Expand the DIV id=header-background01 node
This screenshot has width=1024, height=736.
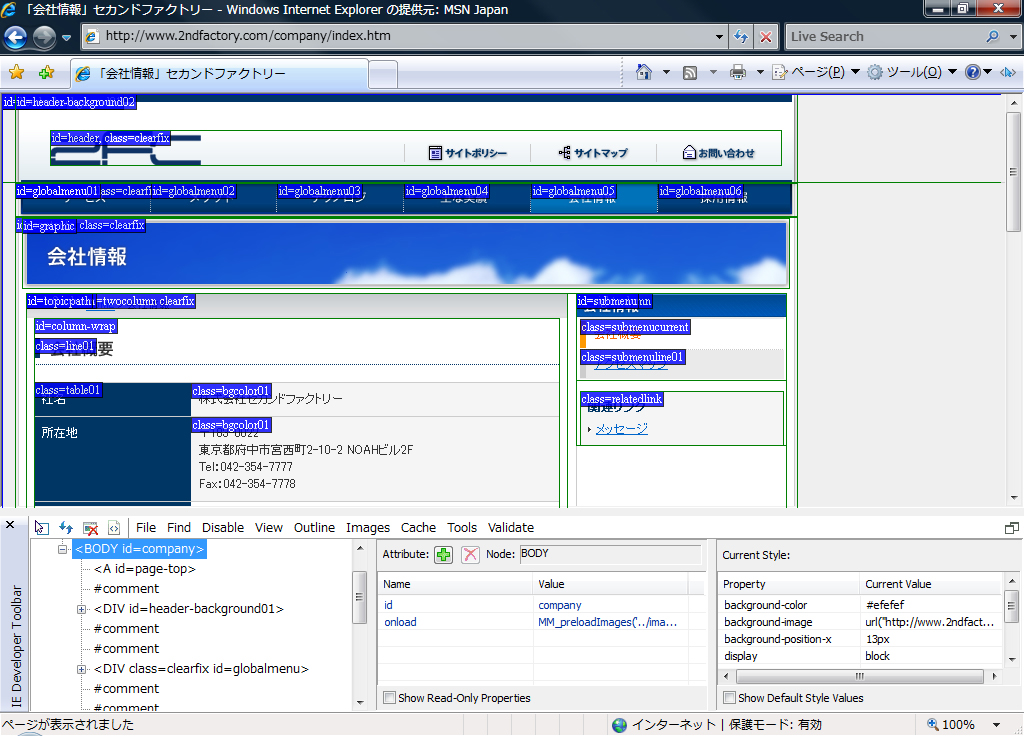click(x=82, y=609)
